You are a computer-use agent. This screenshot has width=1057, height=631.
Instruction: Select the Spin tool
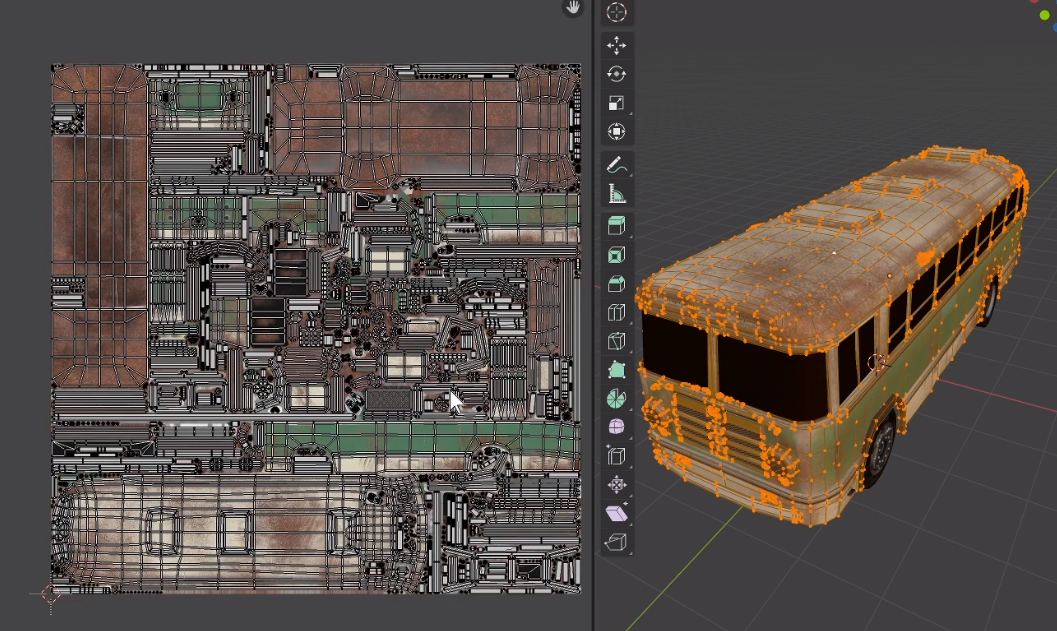pyautogui.click(x=616, y=398)
